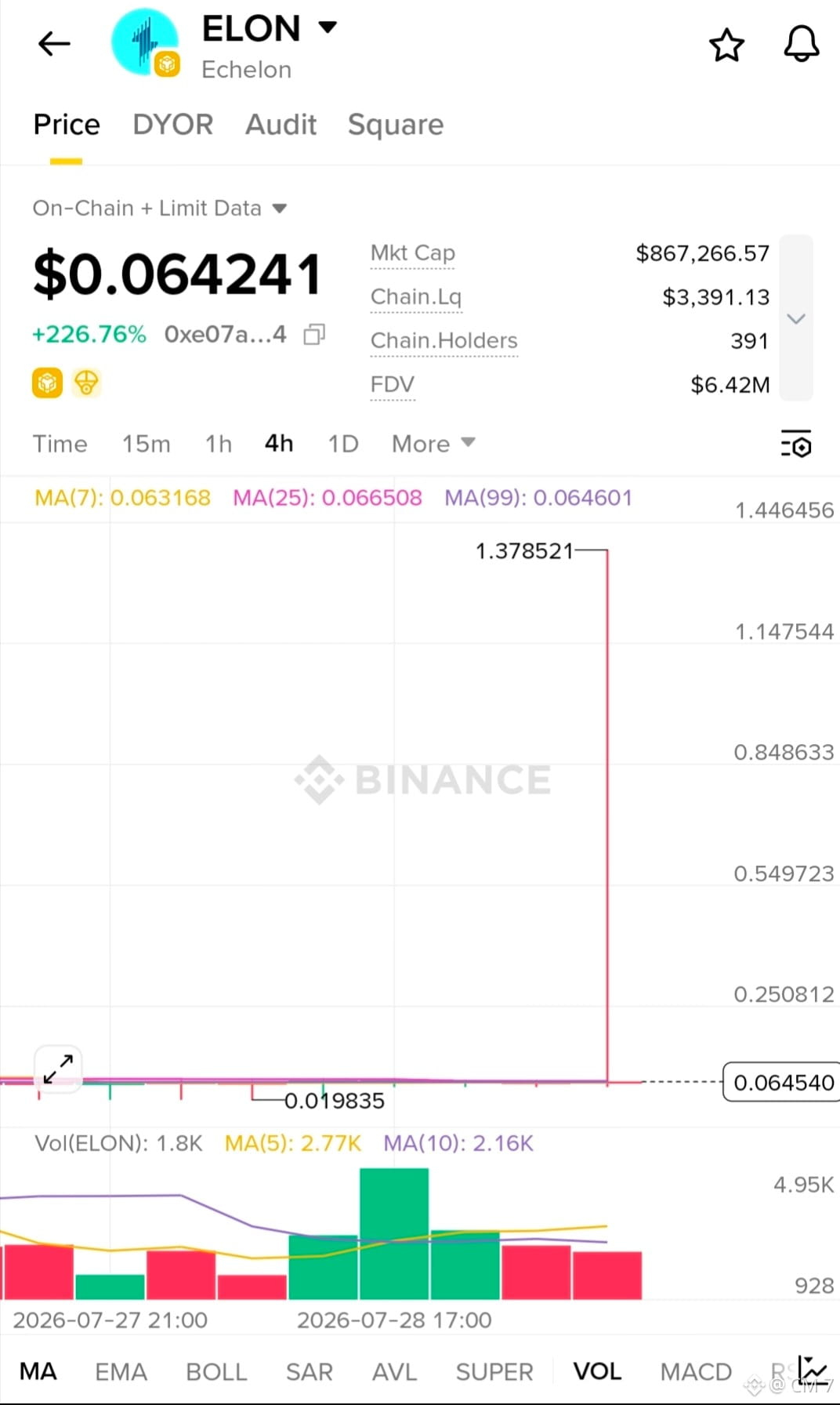
Task: Expand market stats panel chevron
Action: [x=796, y=318]
